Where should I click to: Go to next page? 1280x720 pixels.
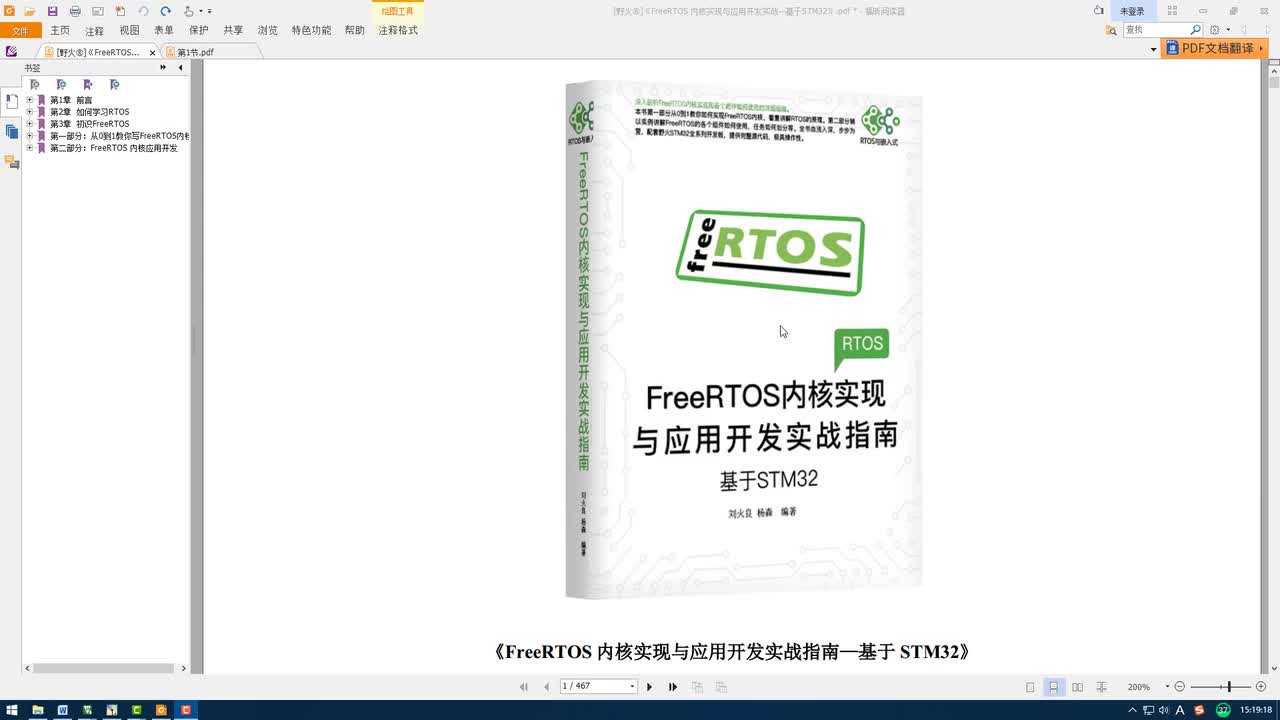pyautogui.click(x=649, y=687)
